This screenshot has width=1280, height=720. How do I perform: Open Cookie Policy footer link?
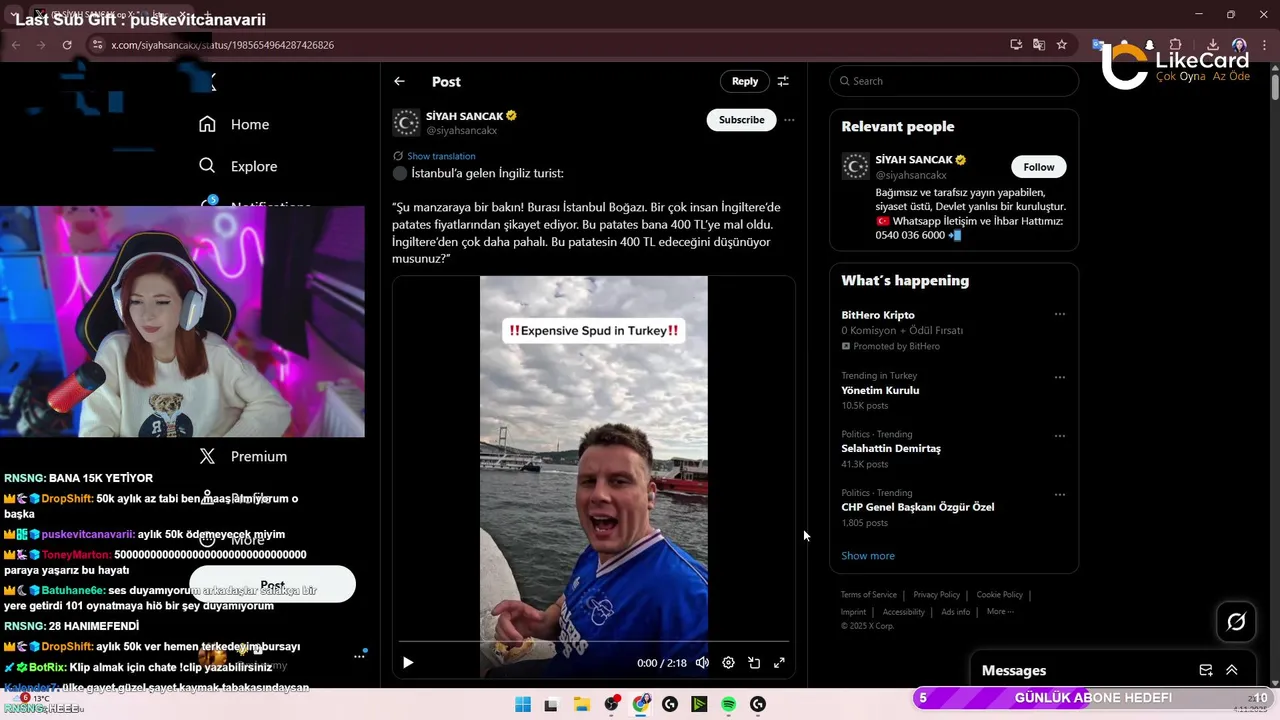coord(1000,595)
